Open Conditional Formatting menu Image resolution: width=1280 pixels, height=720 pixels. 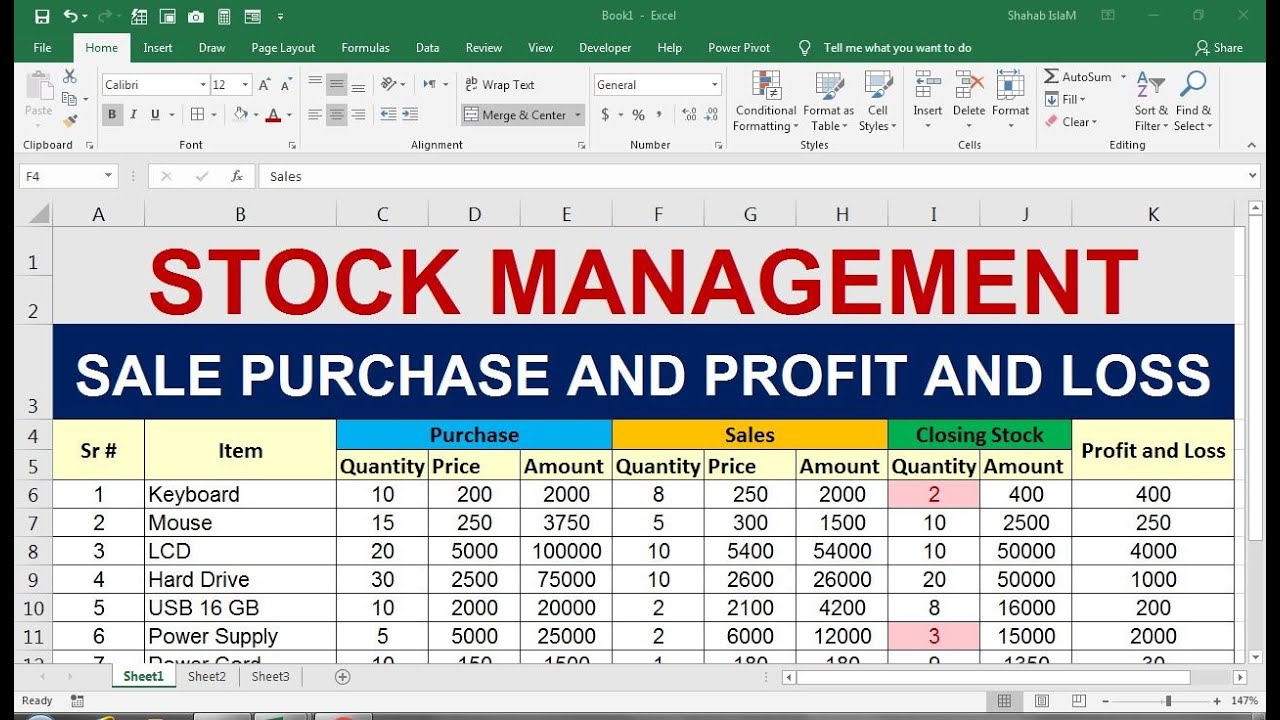766,101
